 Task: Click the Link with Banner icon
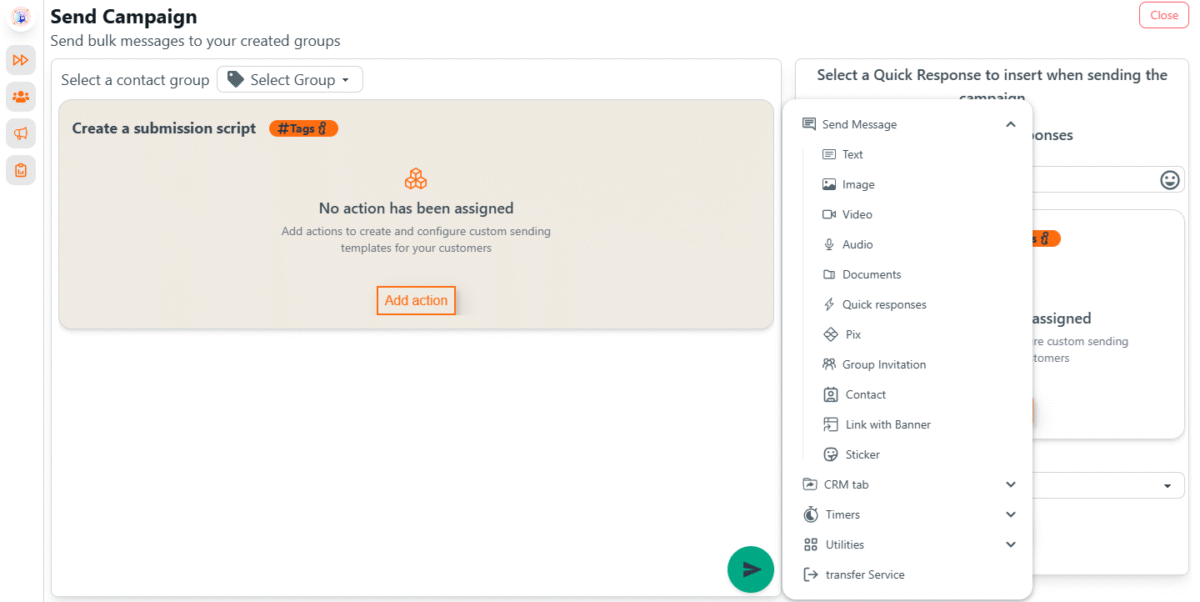tap(829, 425)
